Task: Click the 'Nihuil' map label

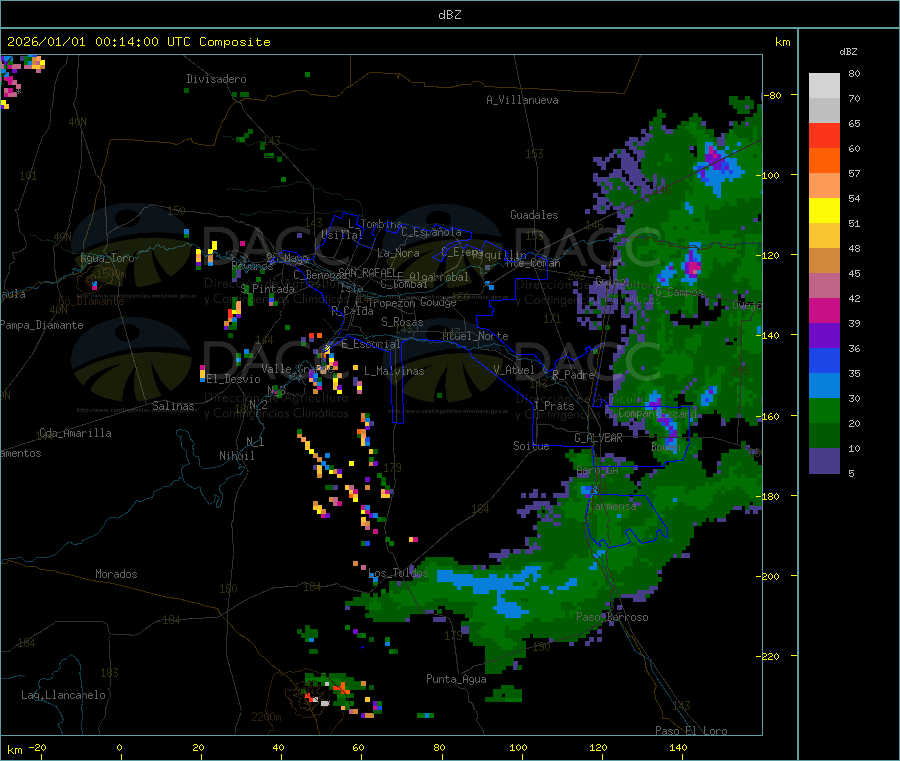Action: coord(237,456)
